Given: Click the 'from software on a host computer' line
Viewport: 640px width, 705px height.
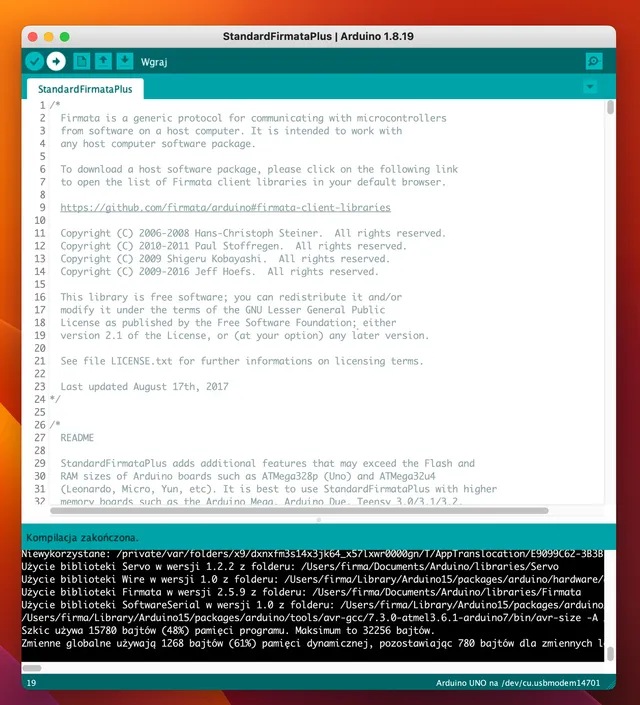Looking at the screenshot, I should pos(231,131).
